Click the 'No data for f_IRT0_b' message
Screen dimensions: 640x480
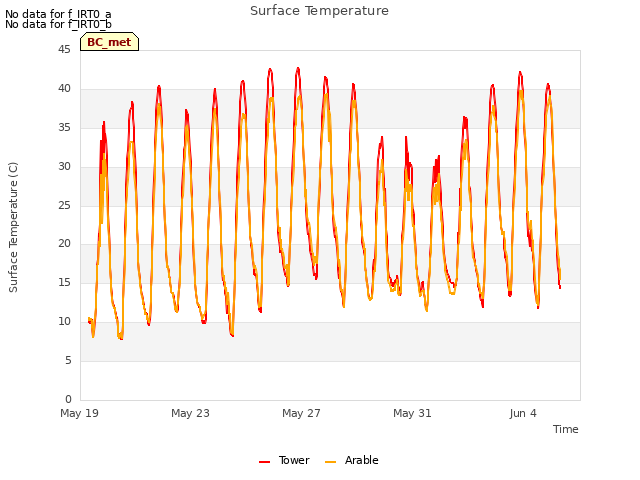click(x=58, y=24)
